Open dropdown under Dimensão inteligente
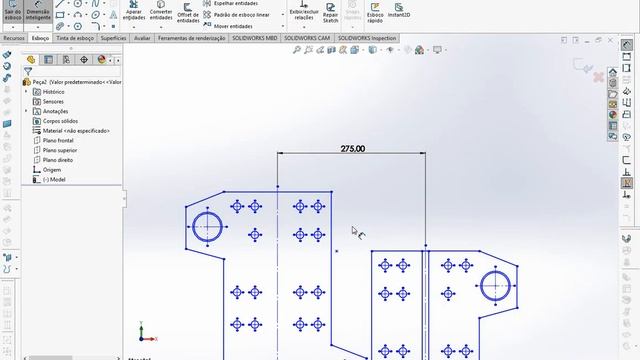 (38, 27)
